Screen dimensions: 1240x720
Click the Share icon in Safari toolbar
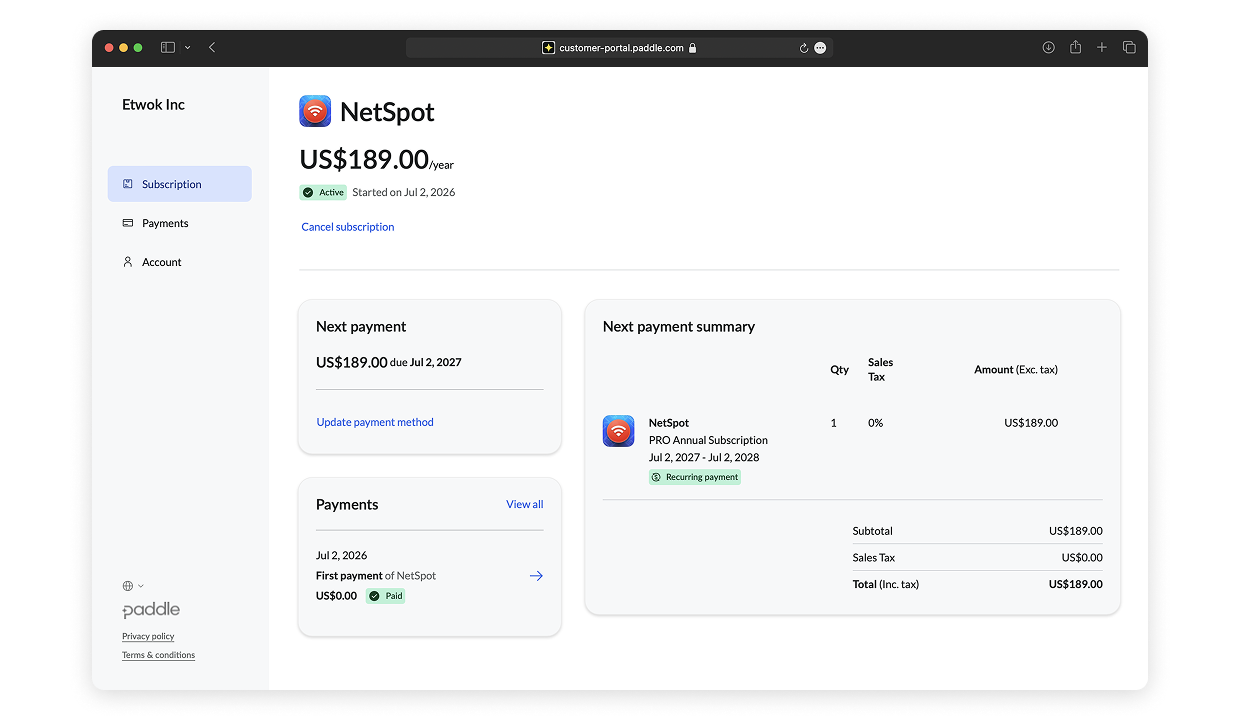tap(1075, 47)
